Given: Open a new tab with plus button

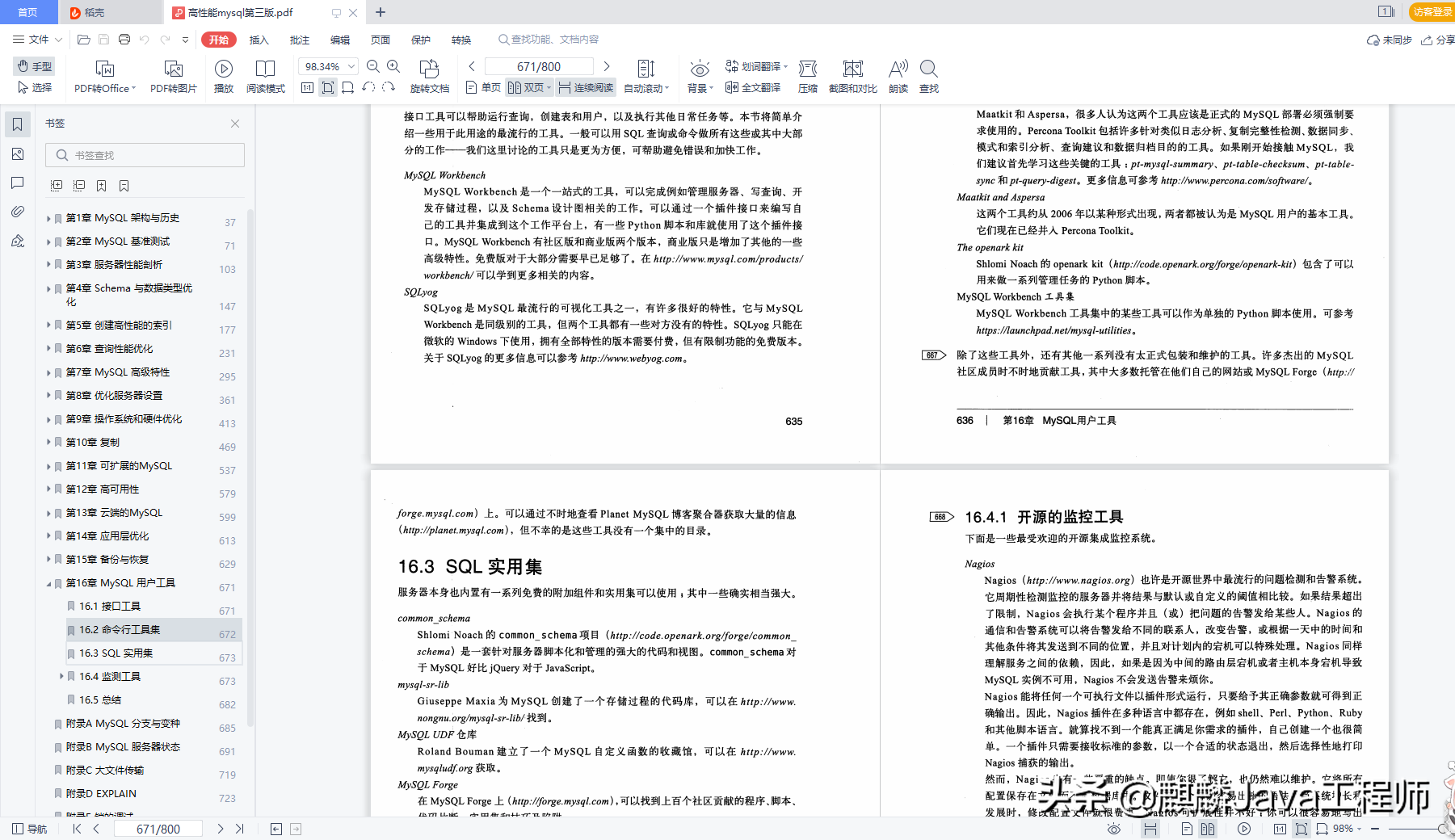Looking at the screenshot, I should (381, 12).
